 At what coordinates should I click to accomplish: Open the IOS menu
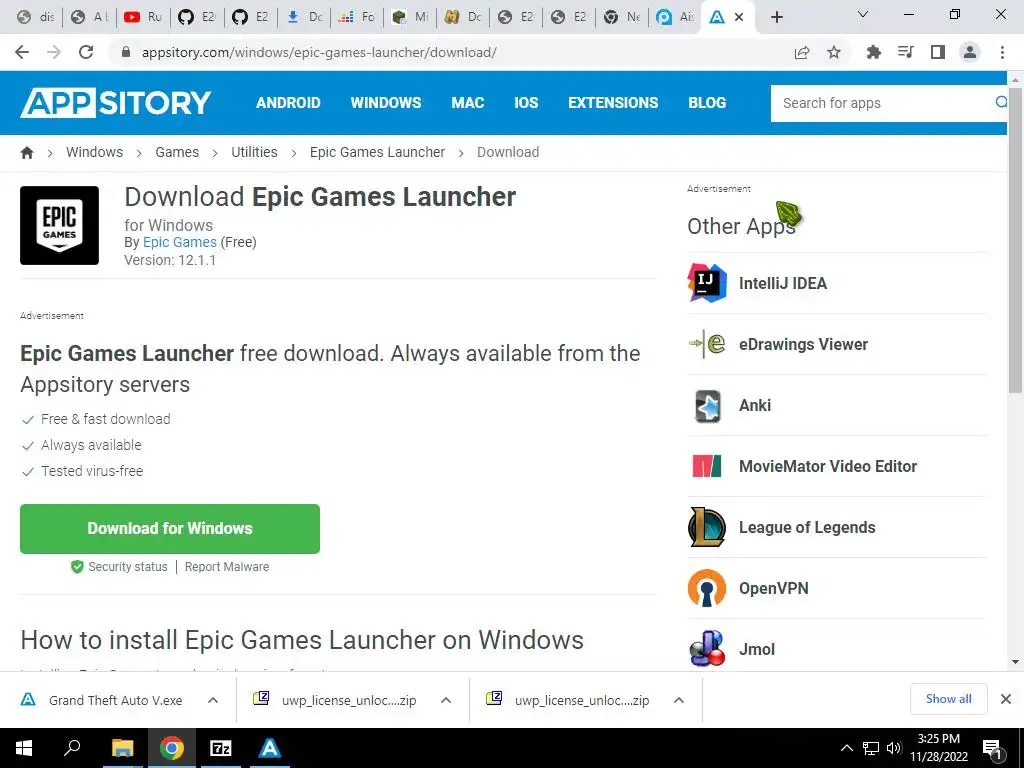(x=526, y=103)
